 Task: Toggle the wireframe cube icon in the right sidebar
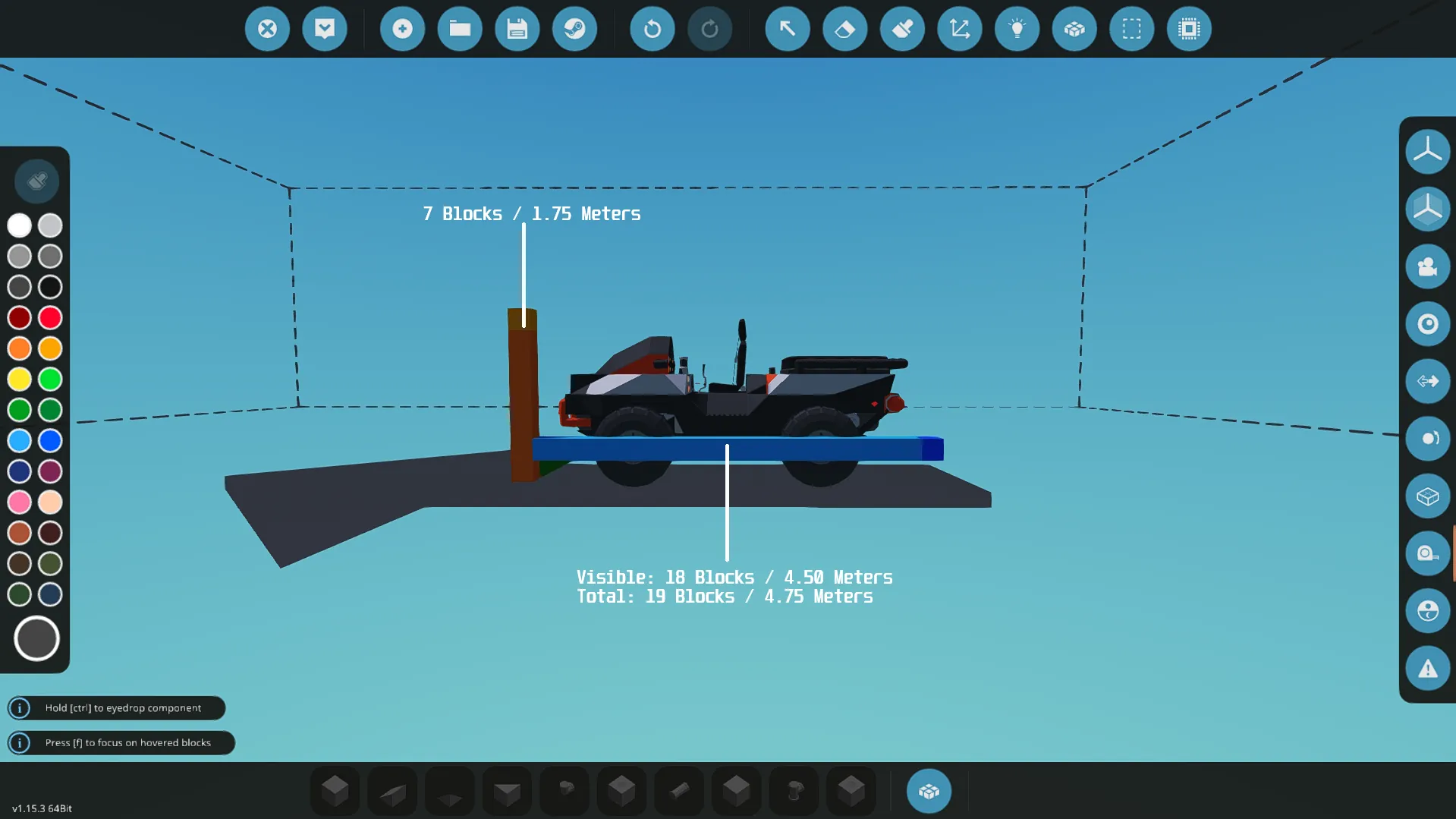[x=1427, y=496]
